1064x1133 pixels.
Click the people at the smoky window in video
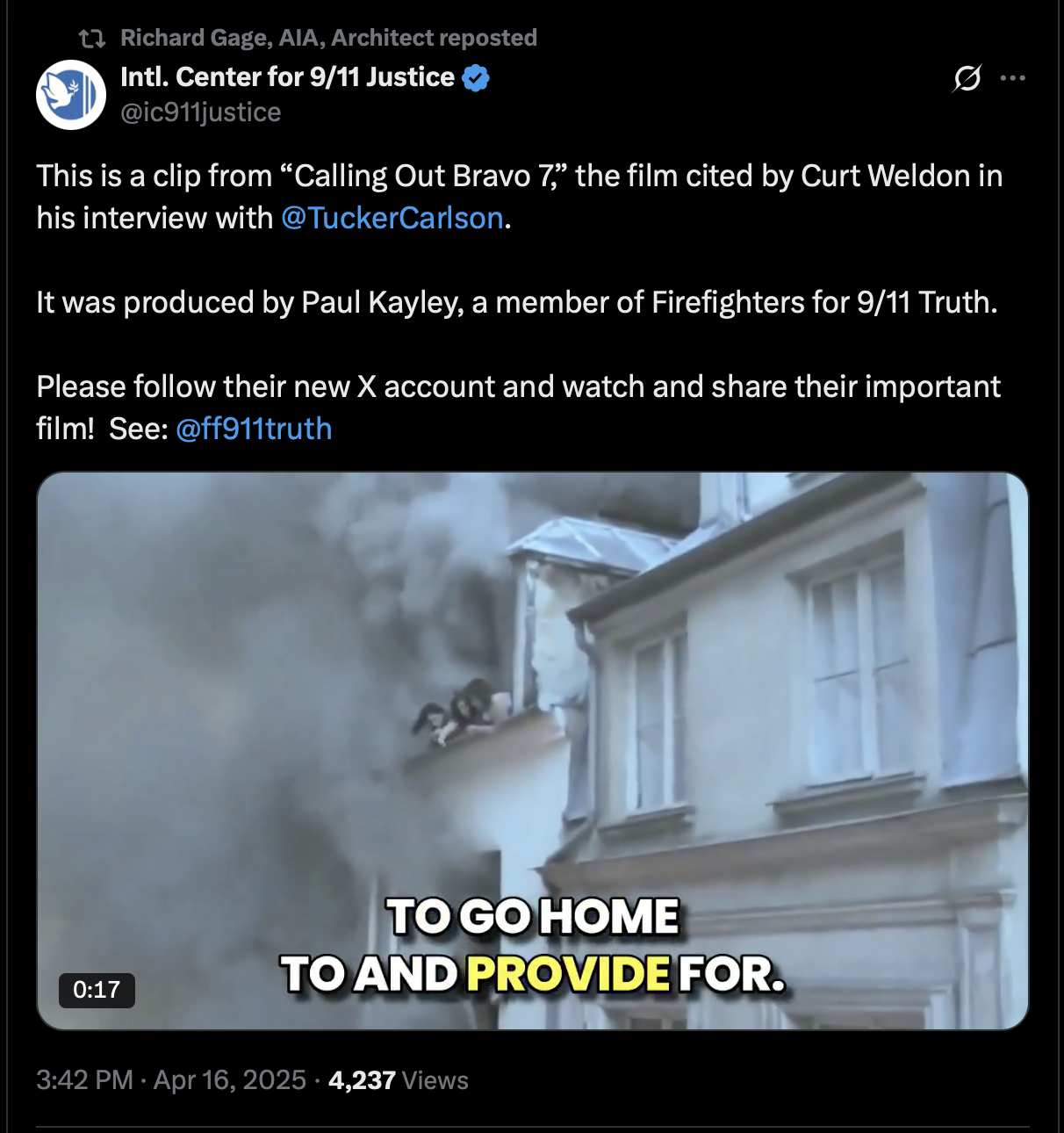pos(462,710)
